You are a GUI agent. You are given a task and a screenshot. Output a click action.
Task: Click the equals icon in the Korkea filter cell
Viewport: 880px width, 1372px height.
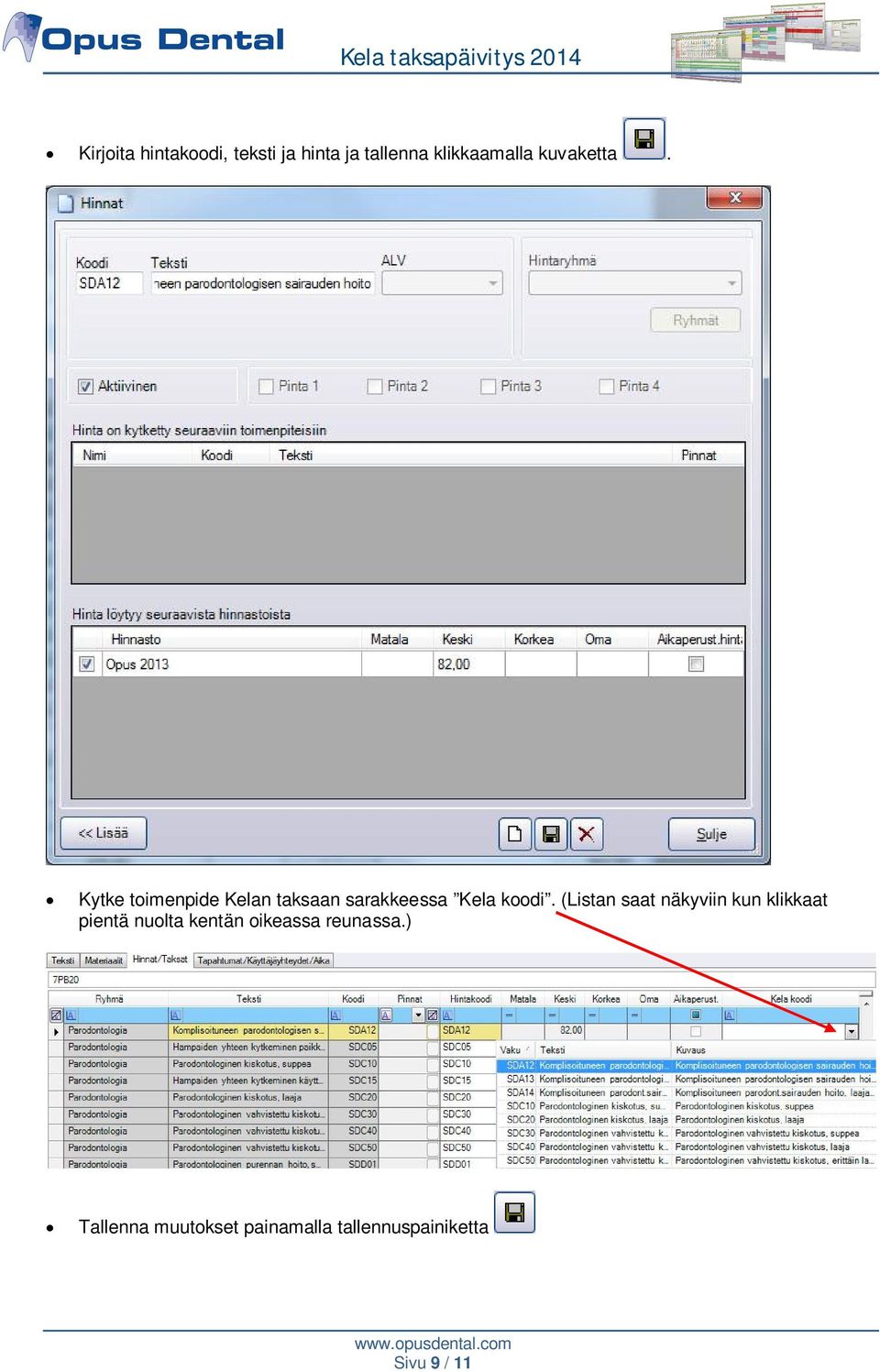[593, 1015]
